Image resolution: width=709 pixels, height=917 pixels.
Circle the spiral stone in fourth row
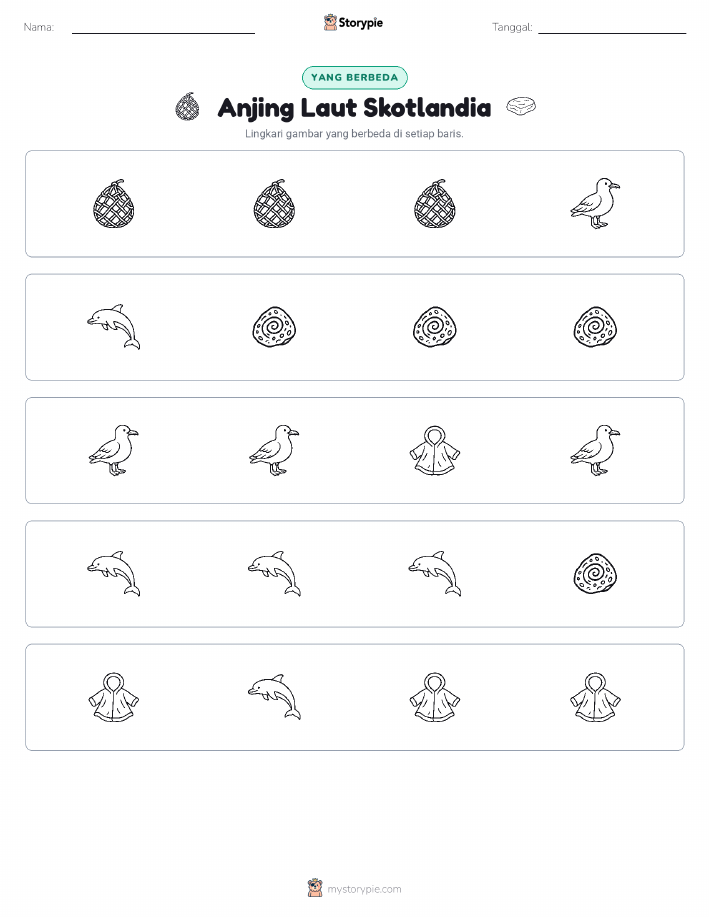595,574
